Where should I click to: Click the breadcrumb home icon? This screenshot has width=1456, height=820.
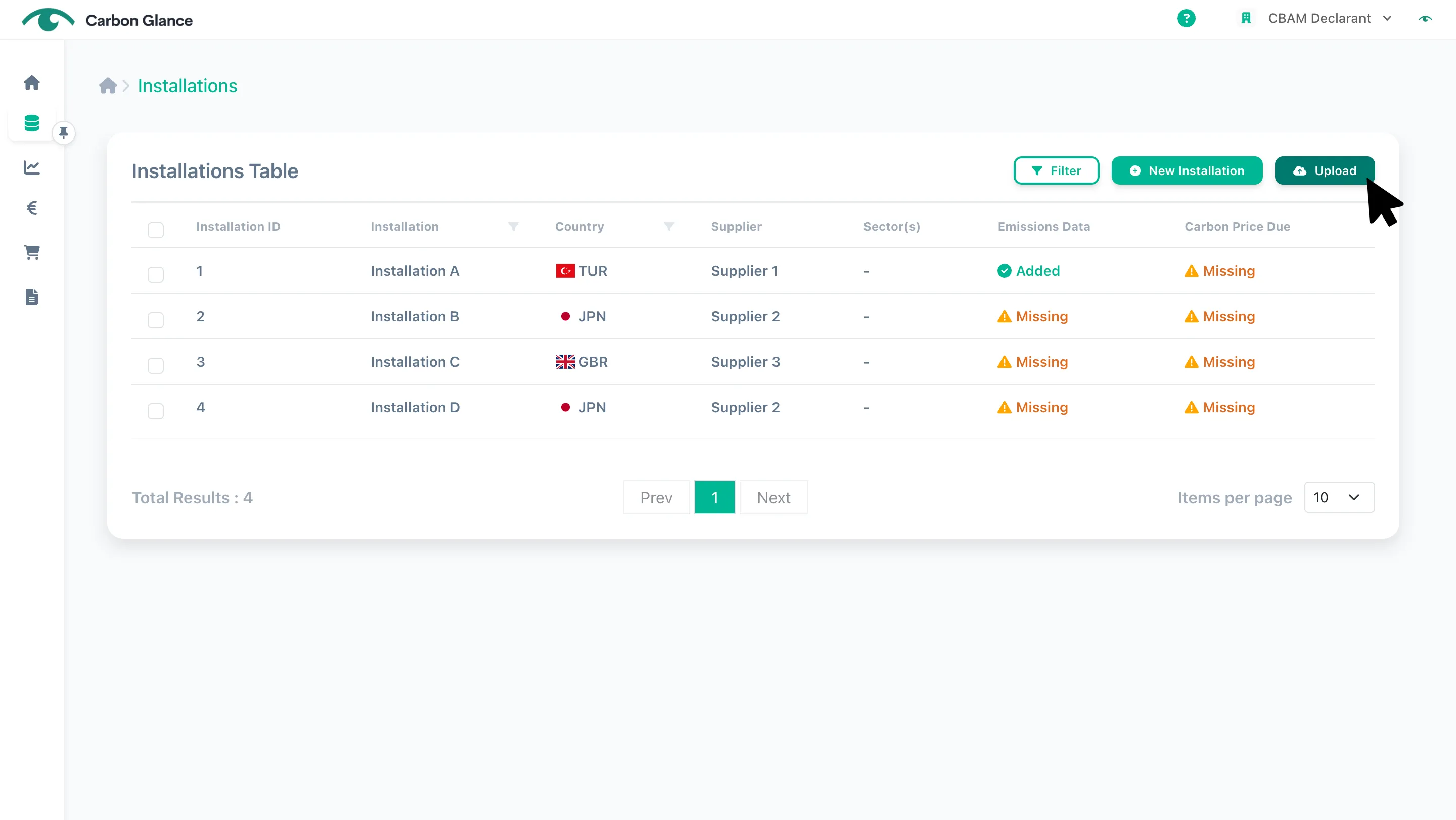coord(107,85)
